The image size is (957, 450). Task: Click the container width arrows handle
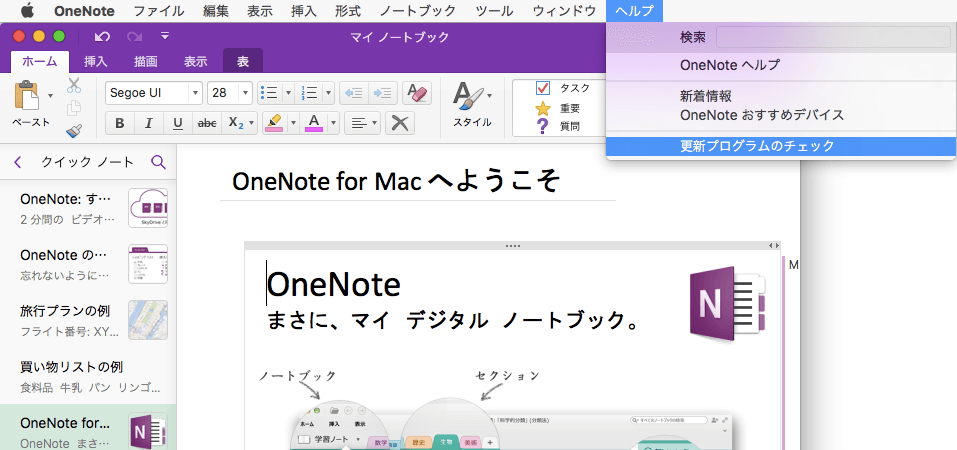click(x=775, y=246)
